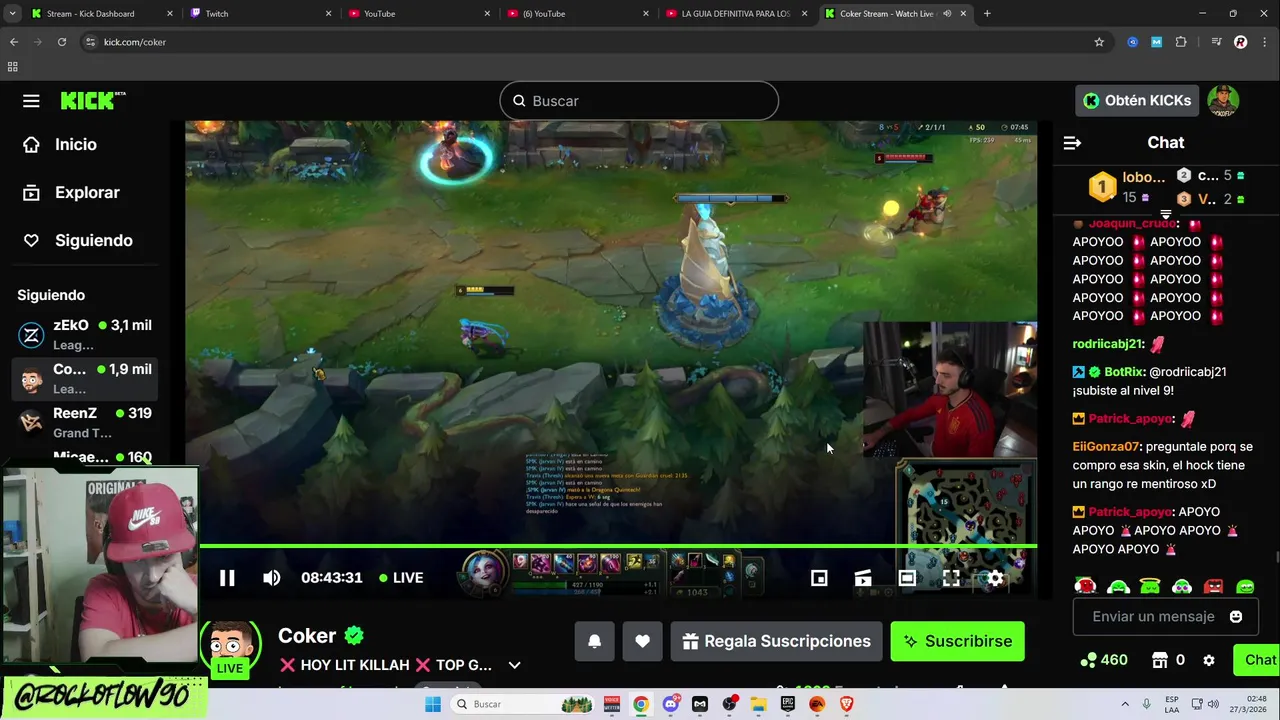Collapse the chat panel icon

pos(1072,143)
